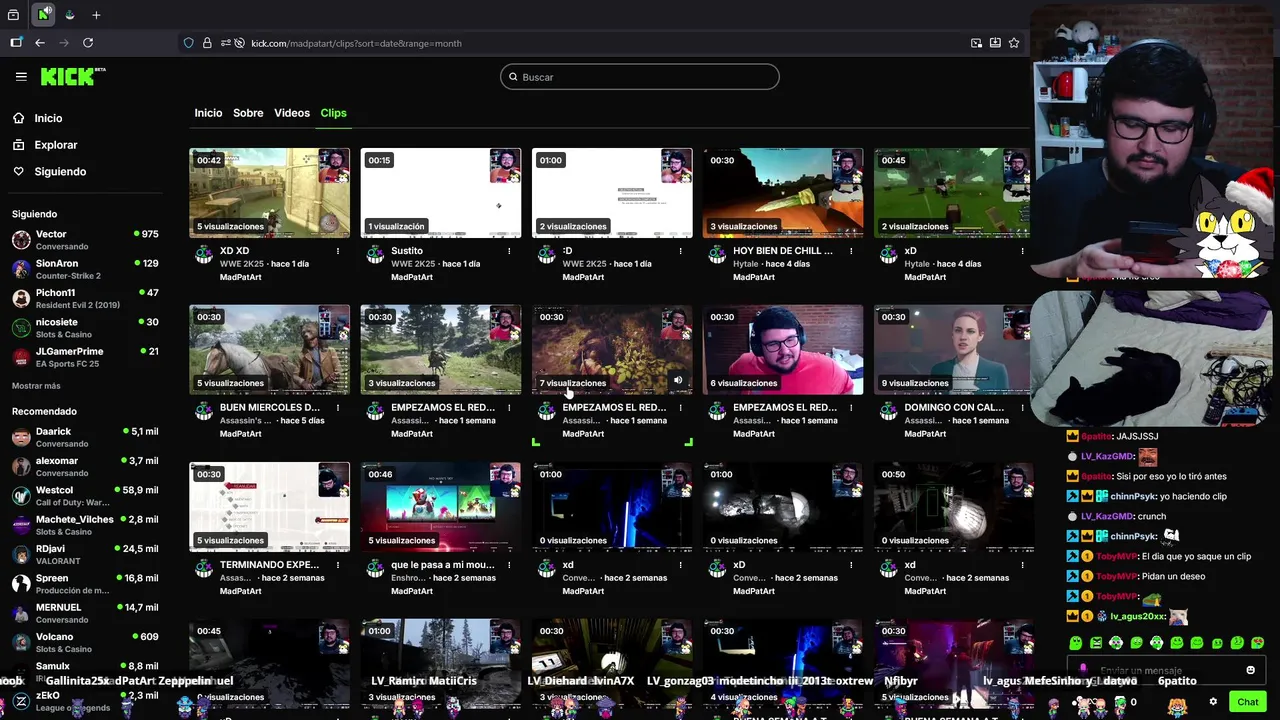The height and width of the screenshot is (720, 1280).
Task: Click the Spreen channel avatar
Action: [21, 584]
